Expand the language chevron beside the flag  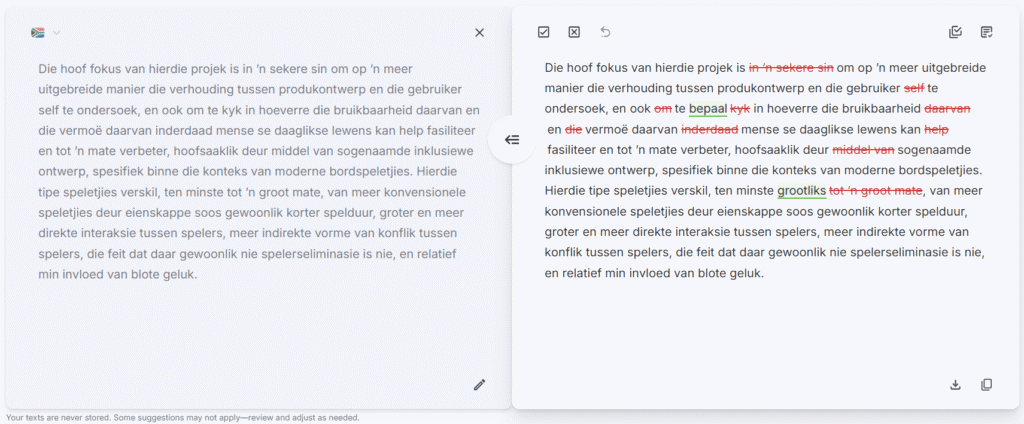57,33
